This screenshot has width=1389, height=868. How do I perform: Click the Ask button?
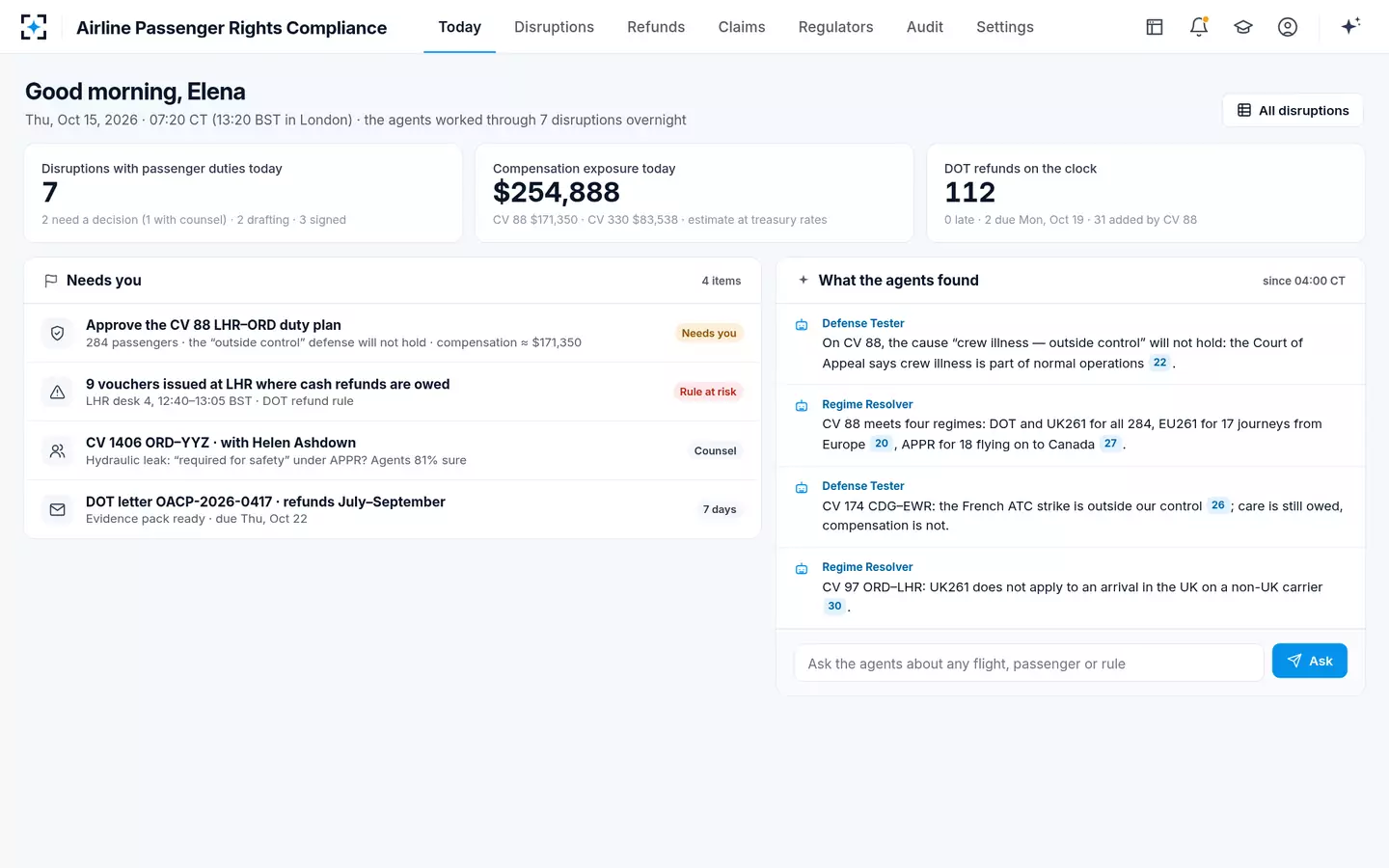coord(1309,661)
